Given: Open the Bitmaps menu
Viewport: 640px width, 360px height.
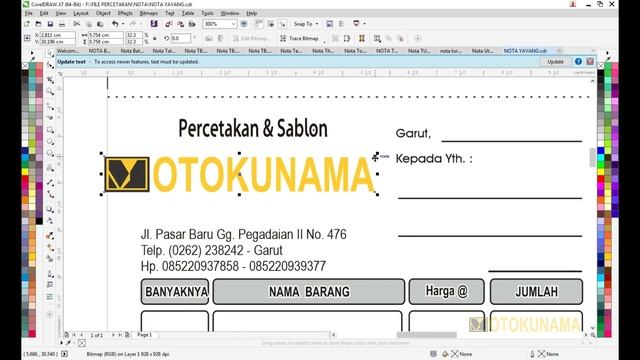Looking at the screenshot, I should click(149, 13).
